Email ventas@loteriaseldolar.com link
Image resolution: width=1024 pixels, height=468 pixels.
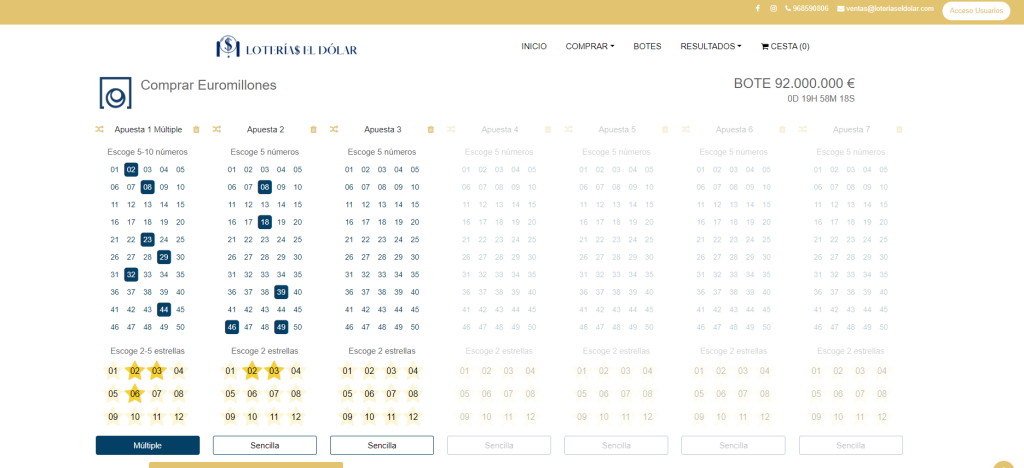pos(886,8)
